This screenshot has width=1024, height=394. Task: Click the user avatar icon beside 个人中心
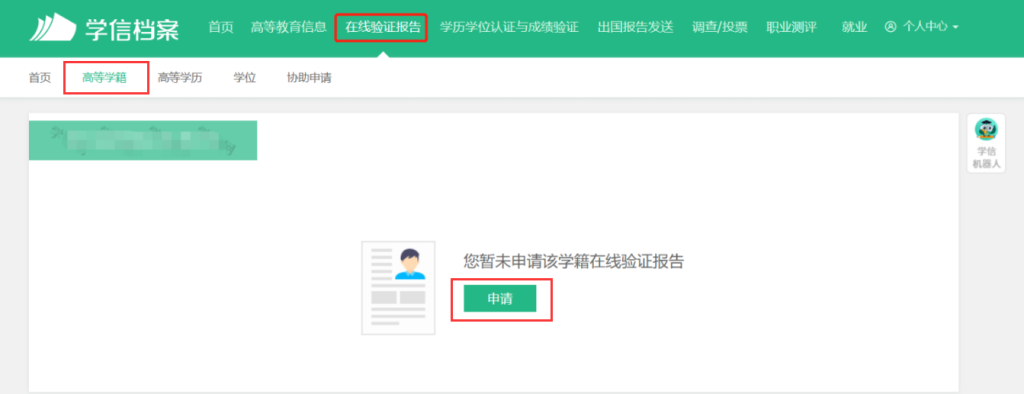point(890,27)
